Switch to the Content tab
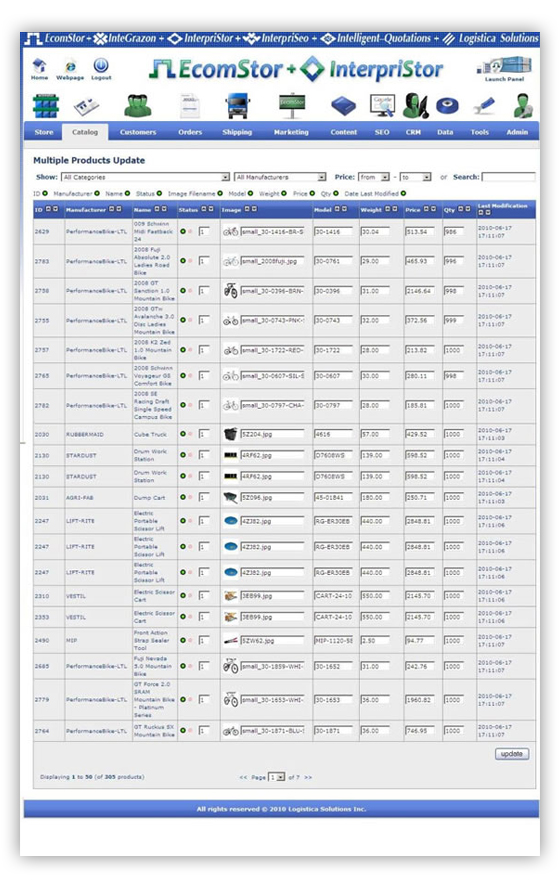 (344, 132)
